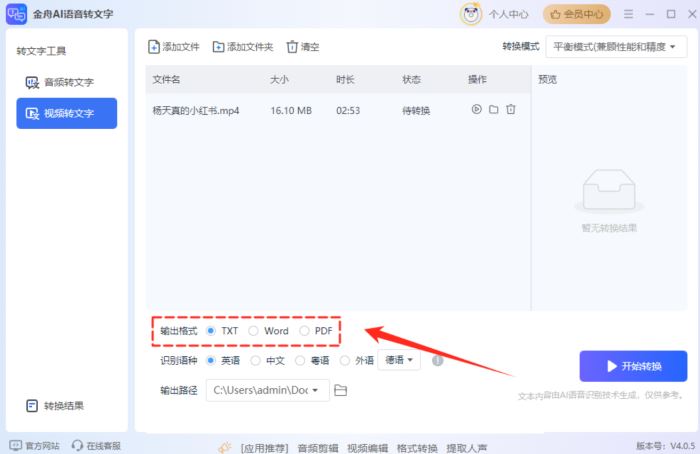The image size is (700, 454).
Task: Open the 德语 foreign language dropdown
Action: [399, 360]
